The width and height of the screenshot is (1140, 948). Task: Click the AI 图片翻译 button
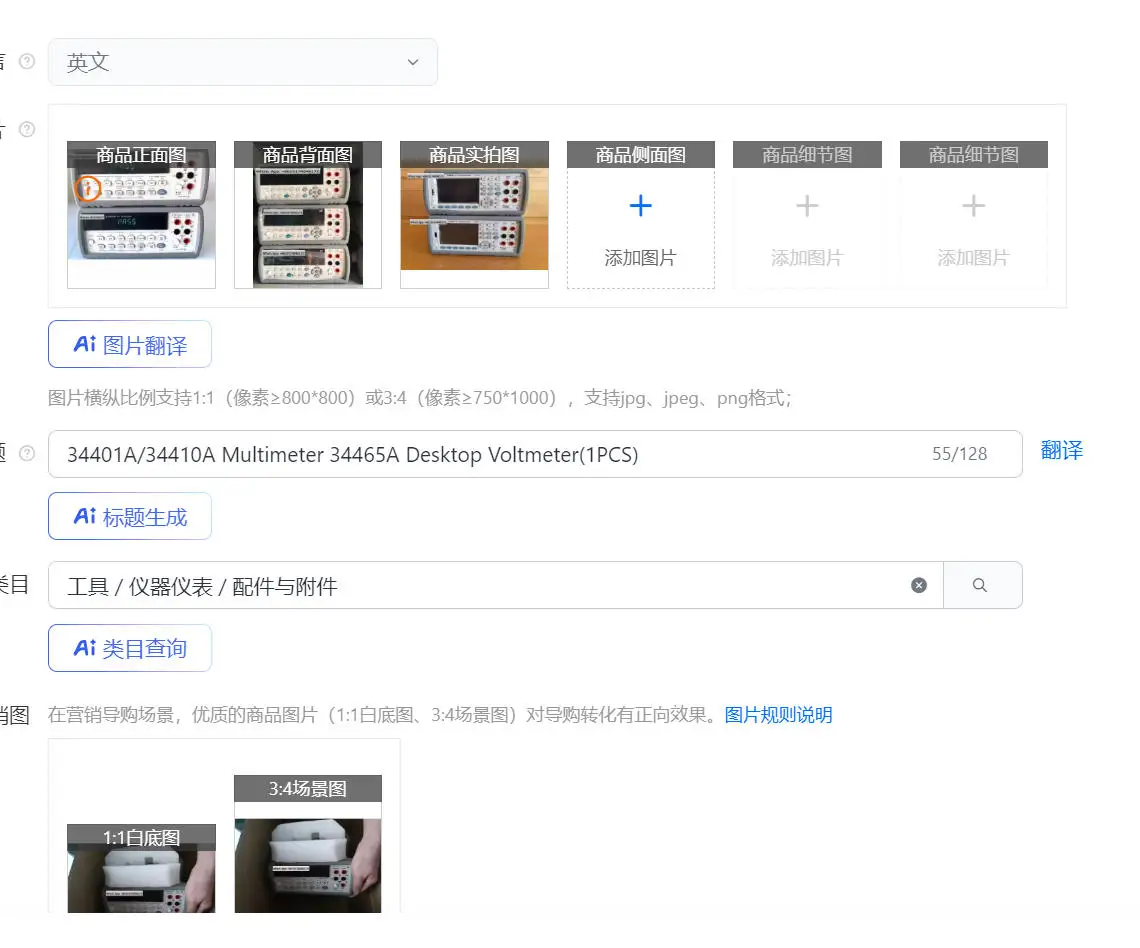tap(130, 345)
